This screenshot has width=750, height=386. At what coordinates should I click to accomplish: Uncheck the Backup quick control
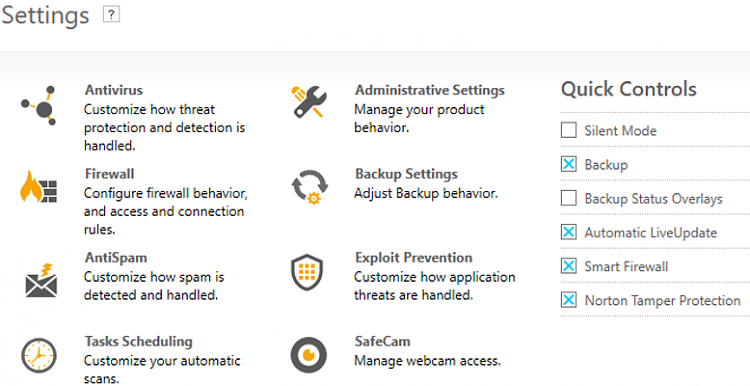(x=568, y=165)
